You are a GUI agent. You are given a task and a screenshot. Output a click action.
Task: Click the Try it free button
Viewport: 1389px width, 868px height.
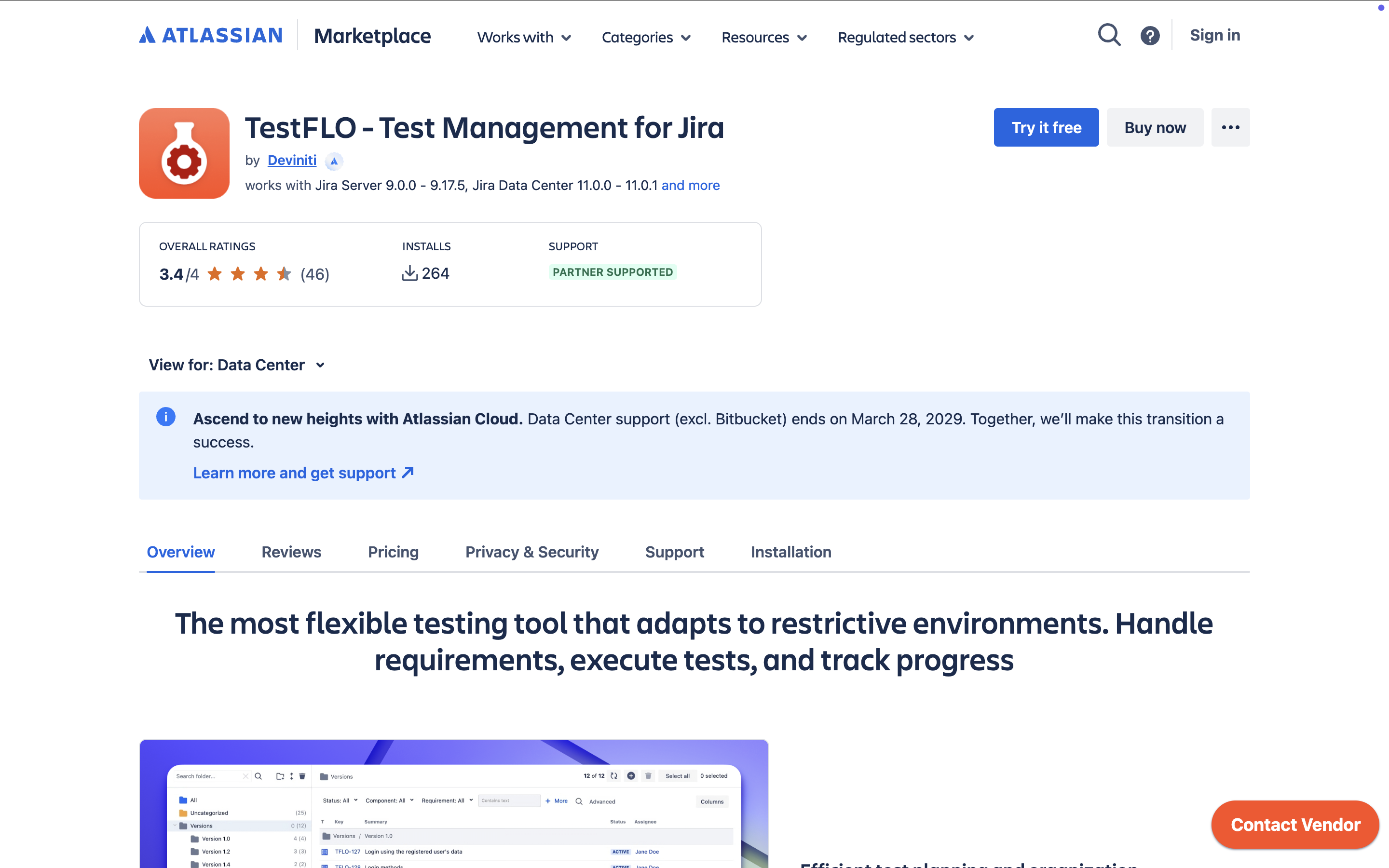1047,127
